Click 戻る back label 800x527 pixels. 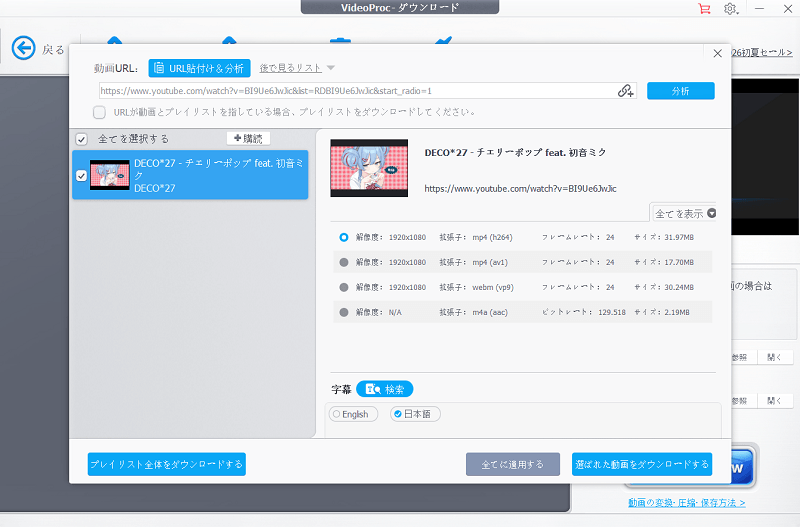pyautogui.click(x=53, y=49)
